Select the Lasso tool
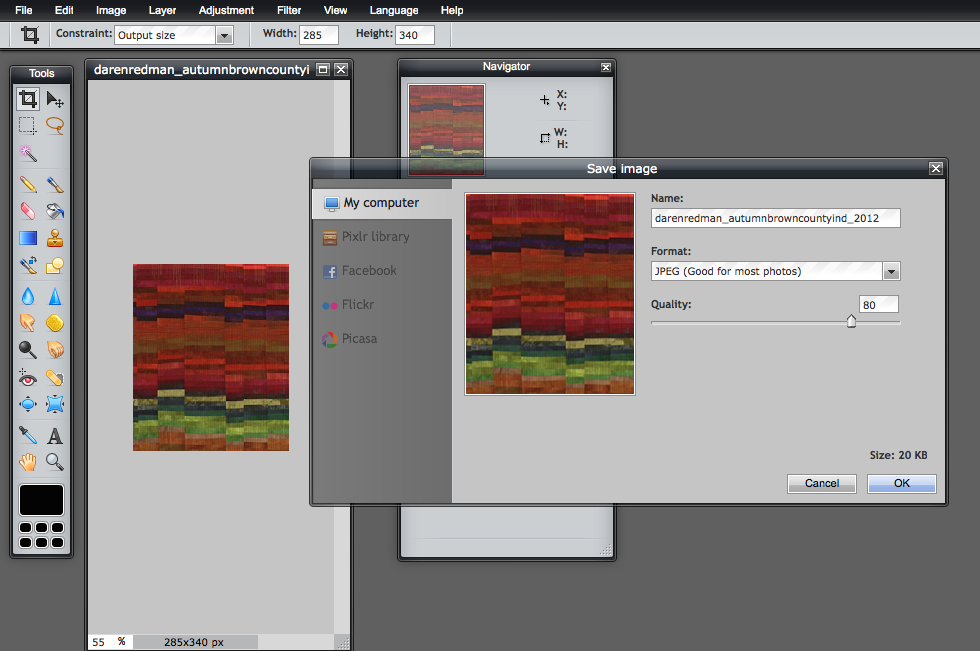 tap(55, 126)
